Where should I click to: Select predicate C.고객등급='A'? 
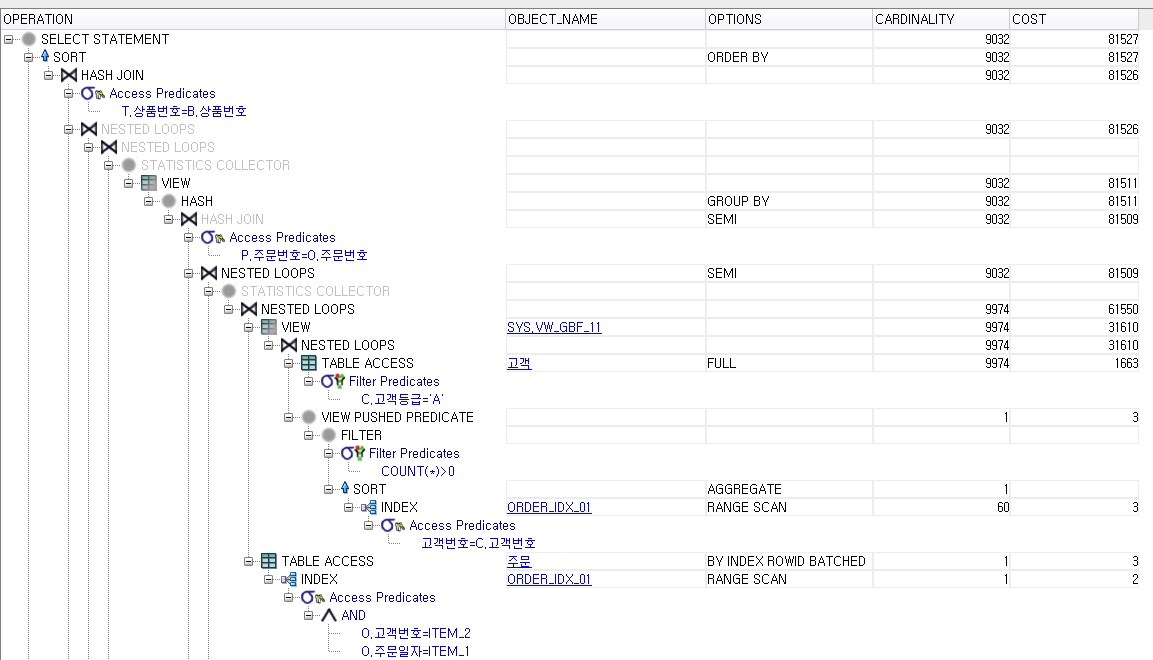coord(402,399)
